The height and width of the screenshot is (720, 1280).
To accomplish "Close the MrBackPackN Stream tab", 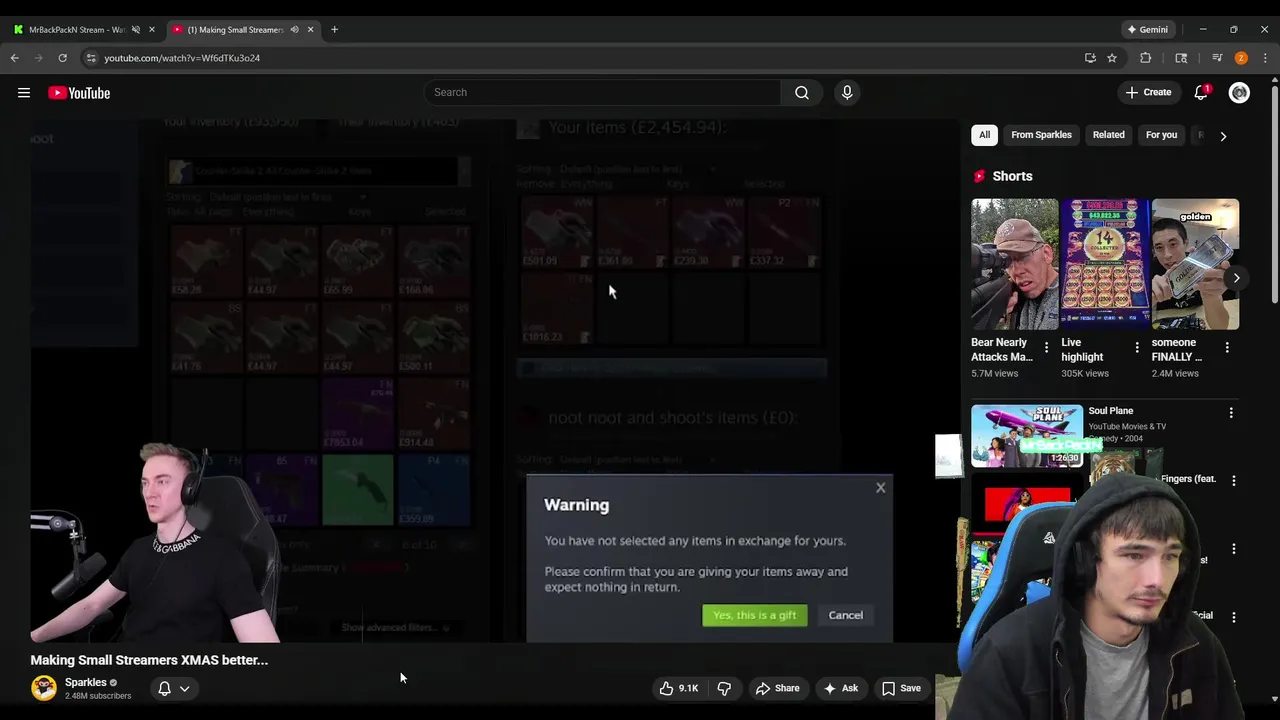I will click(152, 30).
